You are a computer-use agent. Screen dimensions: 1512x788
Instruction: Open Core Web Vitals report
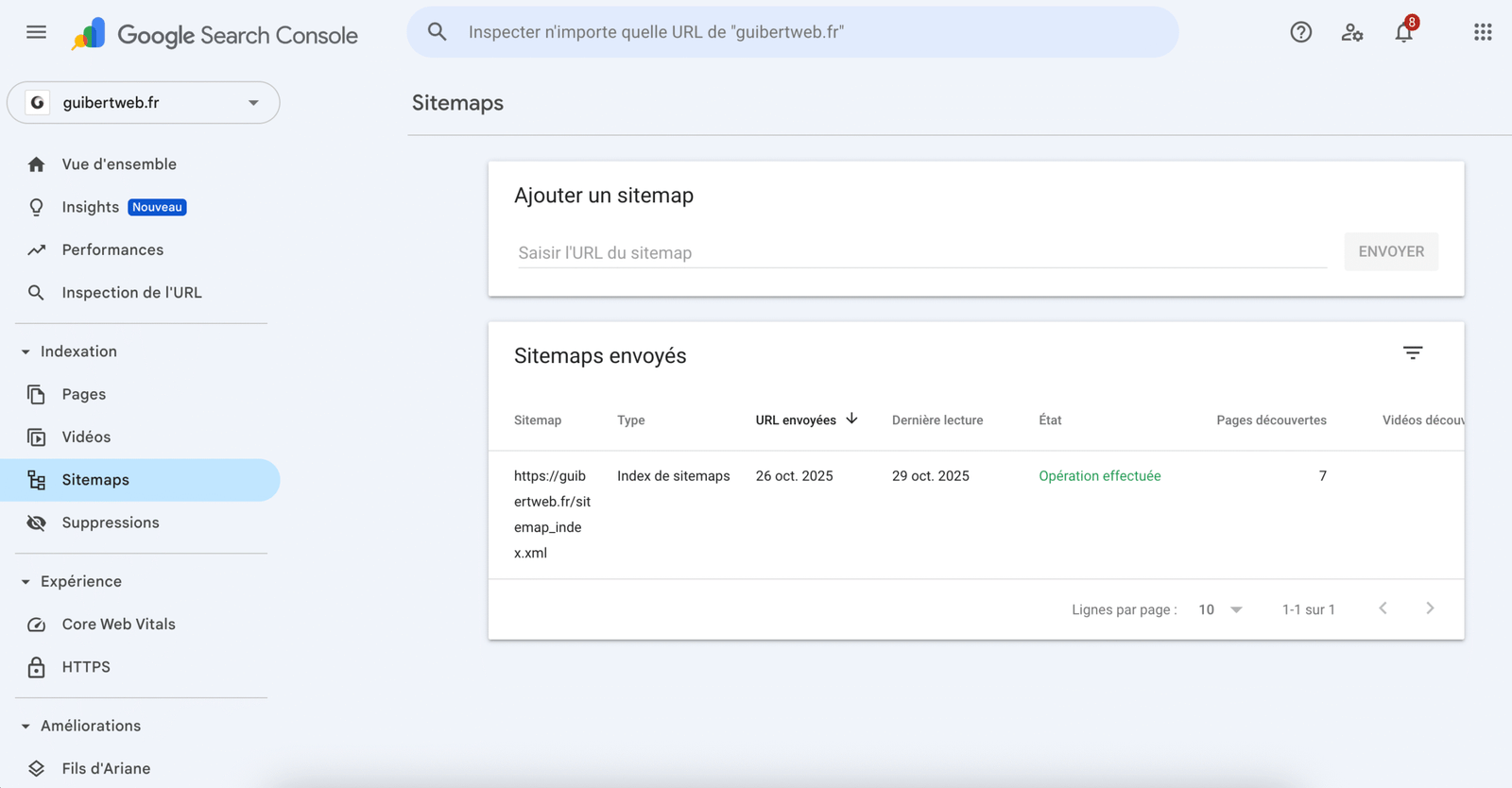click(x=140, y=625)
